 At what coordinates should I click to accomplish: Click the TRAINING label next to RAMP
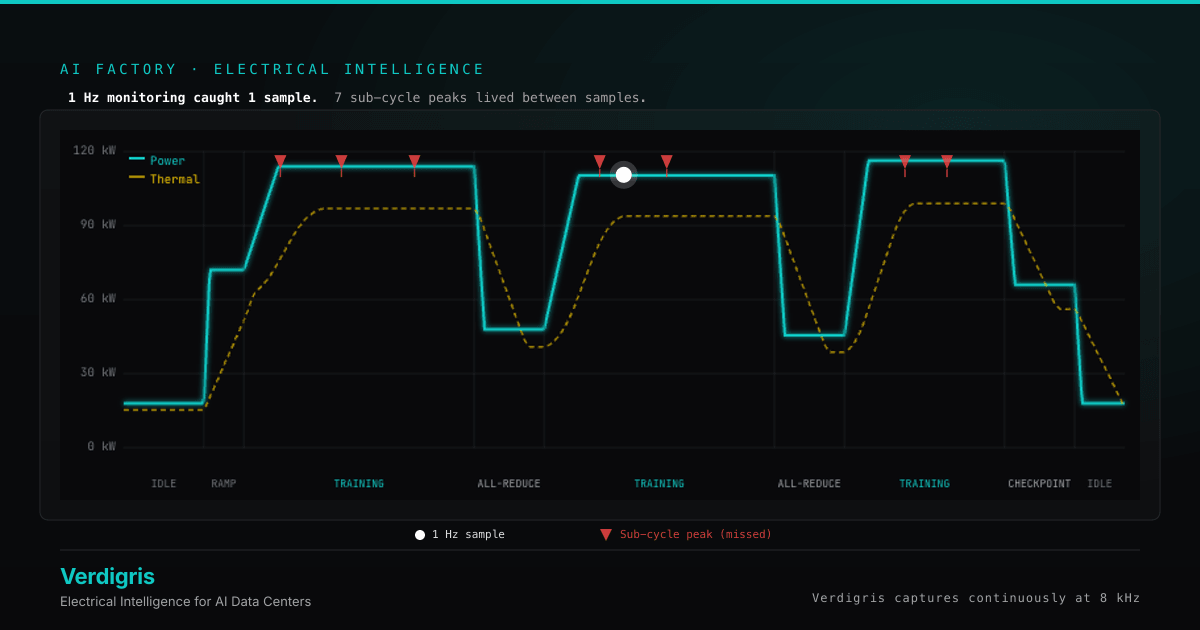pyautogui.click(x=359, y=484)
